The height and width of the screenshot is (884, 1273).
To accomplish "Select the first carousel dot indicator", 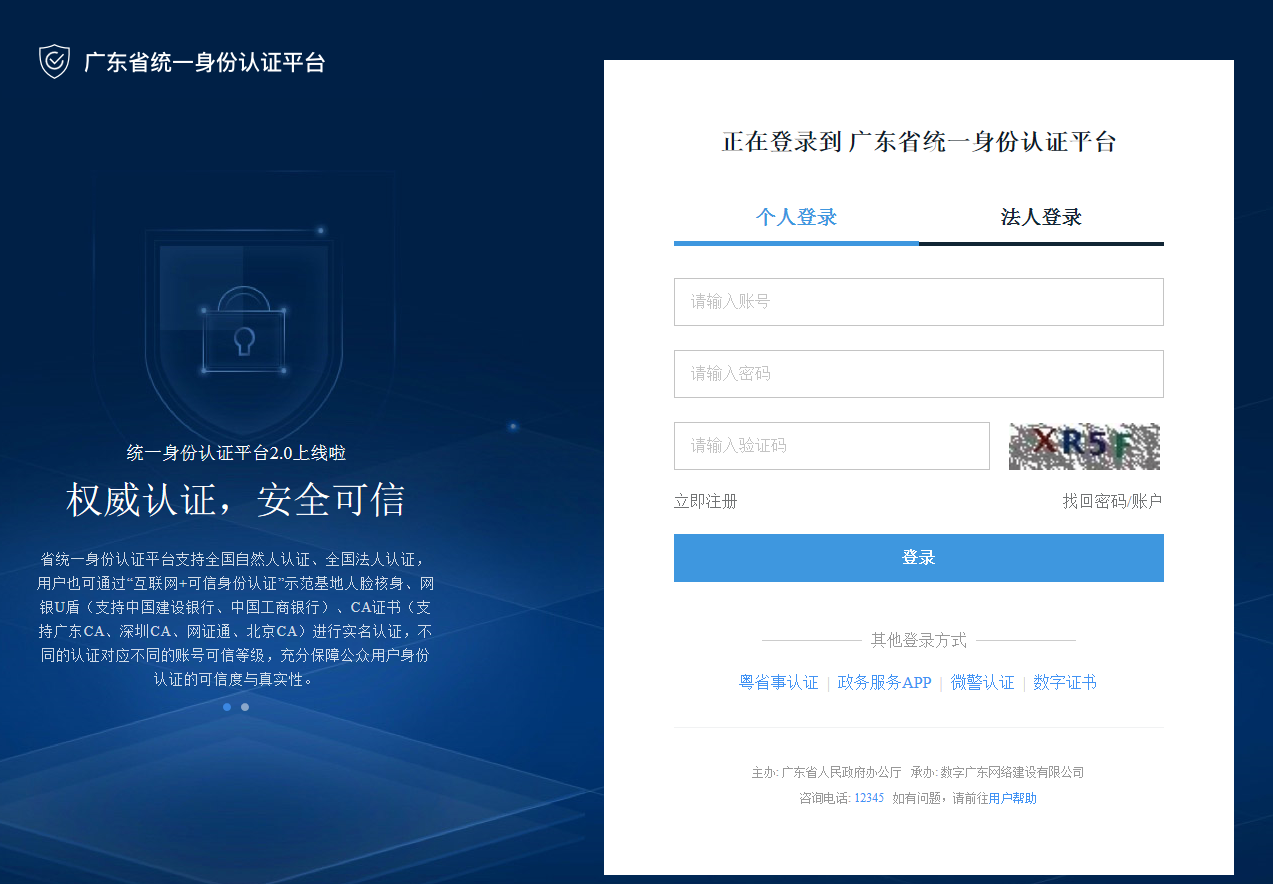I will tap(227, 707).
